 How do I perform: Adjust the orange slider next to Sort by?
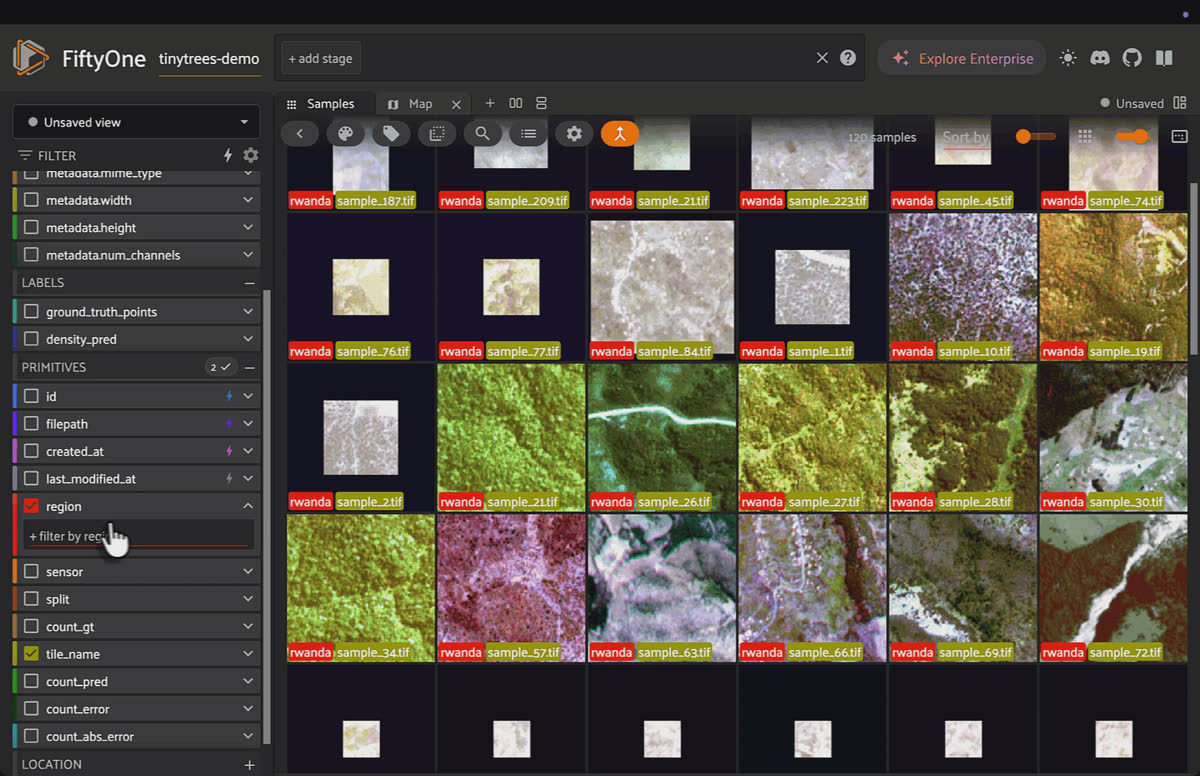pyautogui.click(x=1036, y=136)
